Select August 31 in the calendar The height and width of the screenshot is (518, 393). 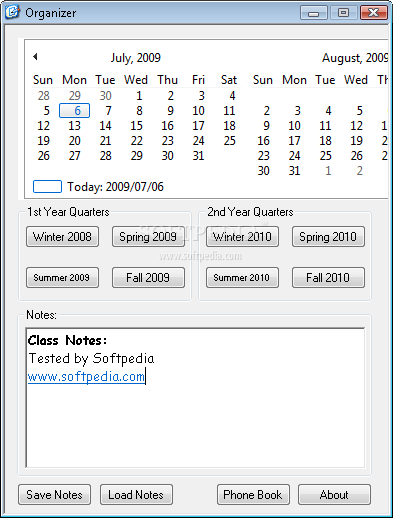coord(294,171)
